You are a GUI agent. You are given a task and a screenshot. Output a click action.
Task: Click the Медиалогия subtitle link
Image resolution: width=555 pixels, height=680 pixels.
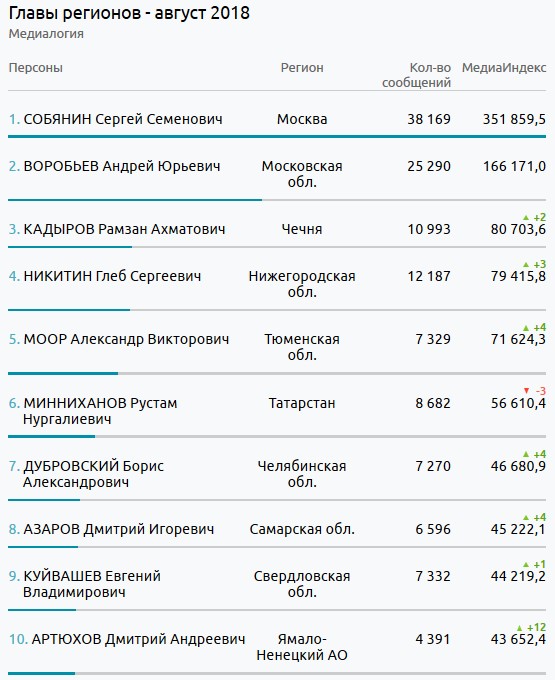[46, 34]
